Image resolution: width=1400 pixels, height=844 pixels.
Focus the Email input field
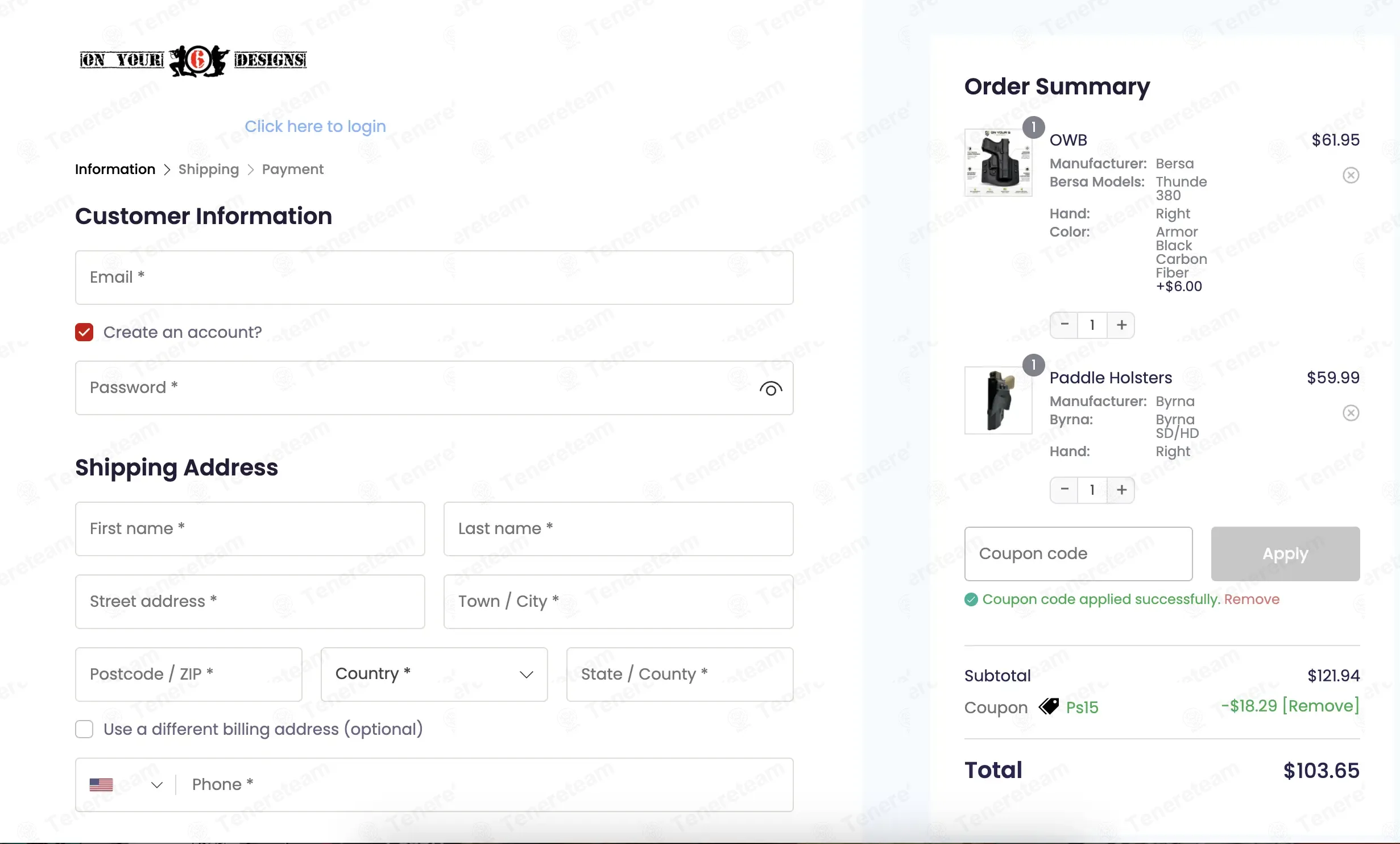434,278
